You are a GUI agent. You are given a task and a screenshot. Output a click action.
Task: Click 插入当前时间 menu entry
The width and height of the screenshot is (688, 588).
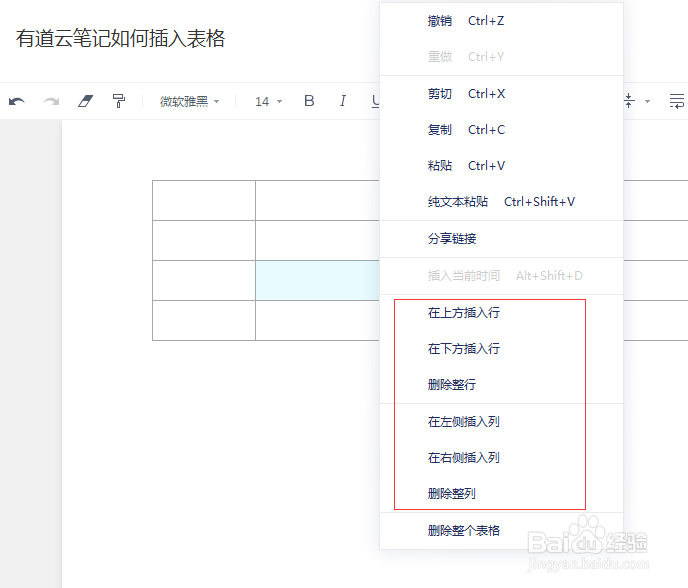502,276
